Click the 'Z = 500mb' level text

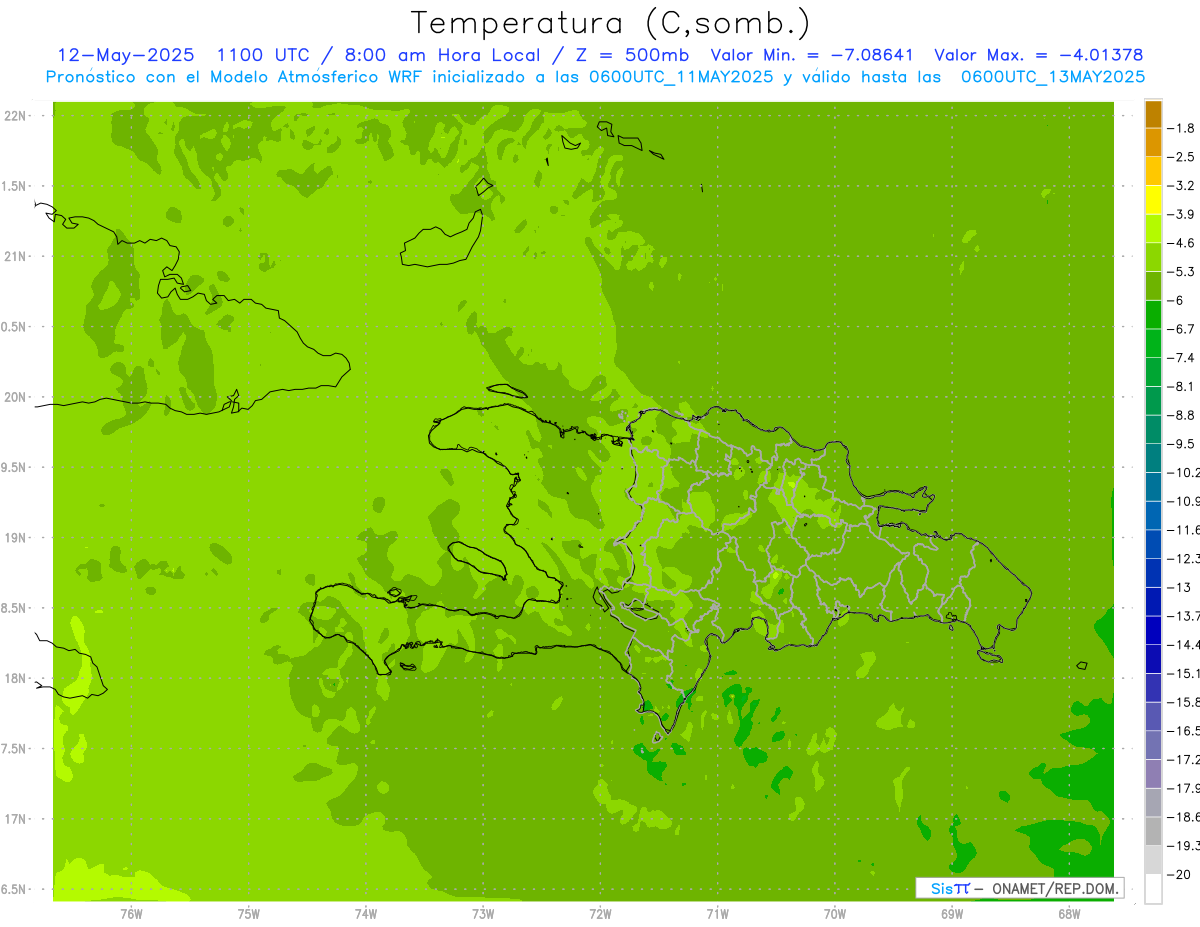[632, 55]
